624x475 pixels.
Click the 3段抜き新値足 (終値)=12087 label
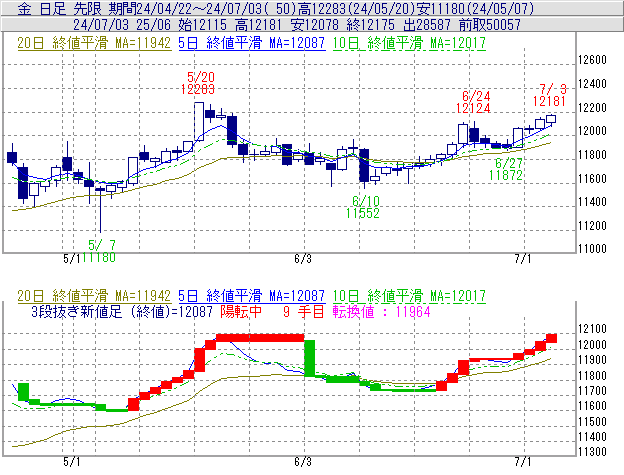pyautogui.click(x=122, y=311)
